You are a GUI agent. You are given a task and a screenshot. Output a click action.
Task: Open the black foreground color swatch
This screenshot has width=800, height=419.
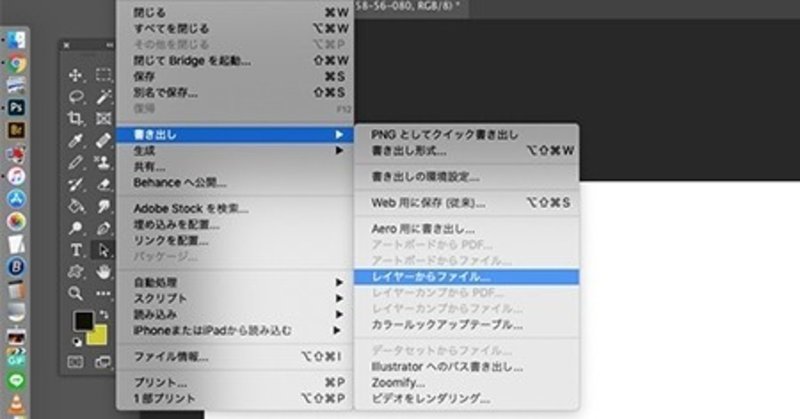84,321
